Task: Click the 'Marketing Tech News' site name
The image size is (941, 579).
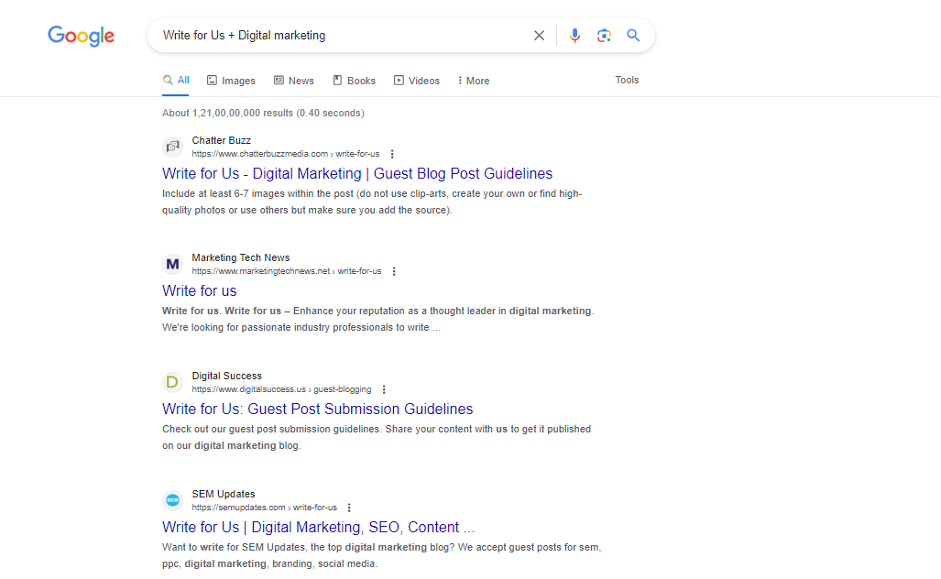Action: [x=241, y=257]
